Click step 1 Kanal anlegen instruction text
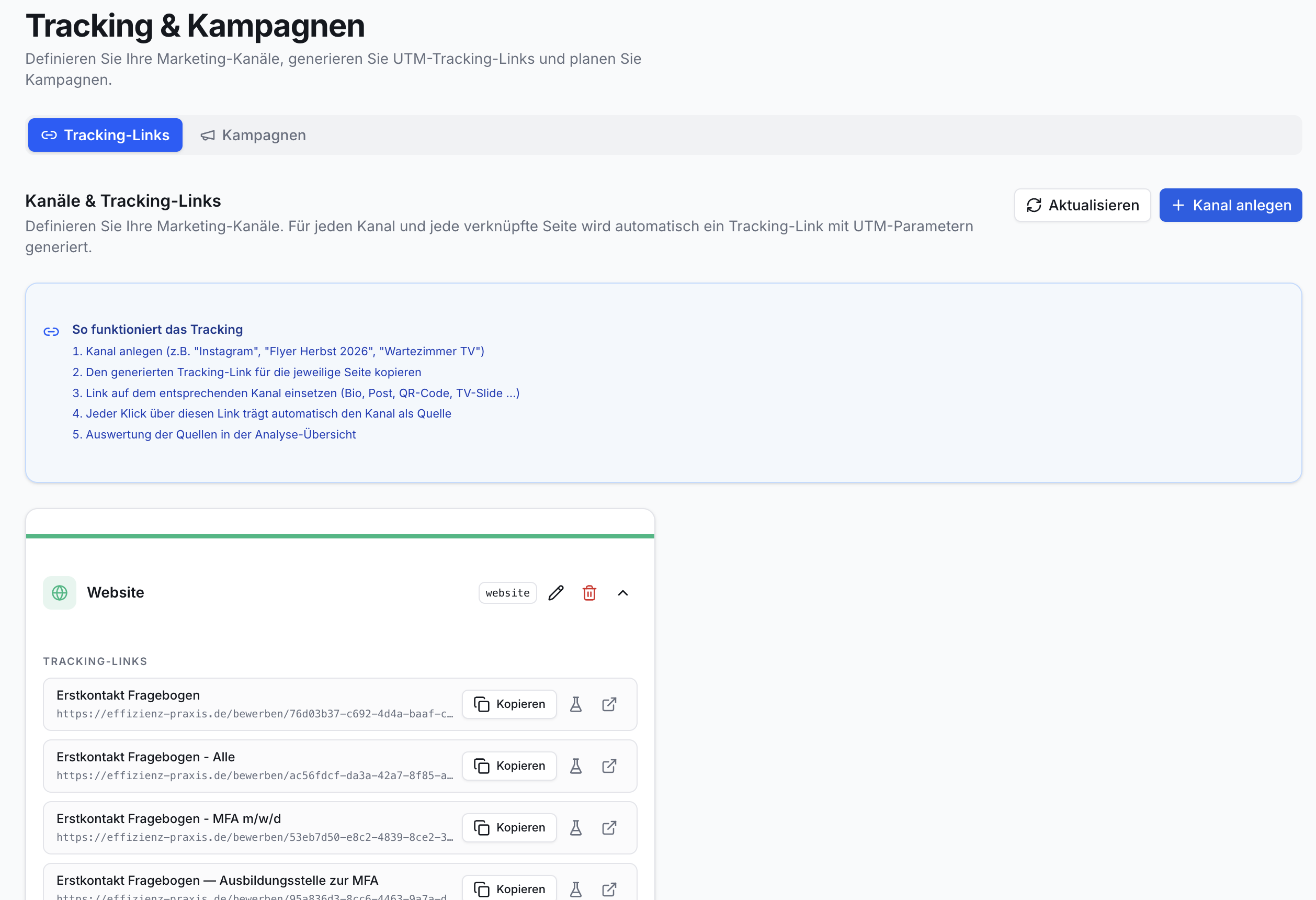 tap(278, 351)
